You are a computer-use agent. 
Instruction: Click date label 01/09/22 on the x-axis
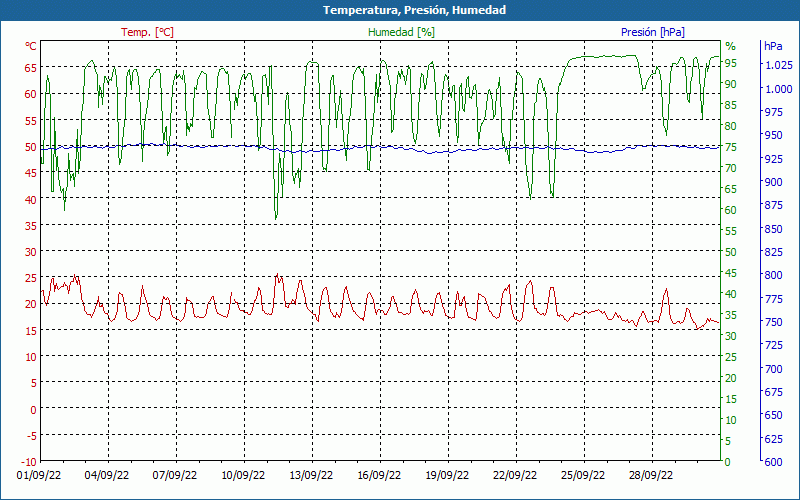point(39,476)
